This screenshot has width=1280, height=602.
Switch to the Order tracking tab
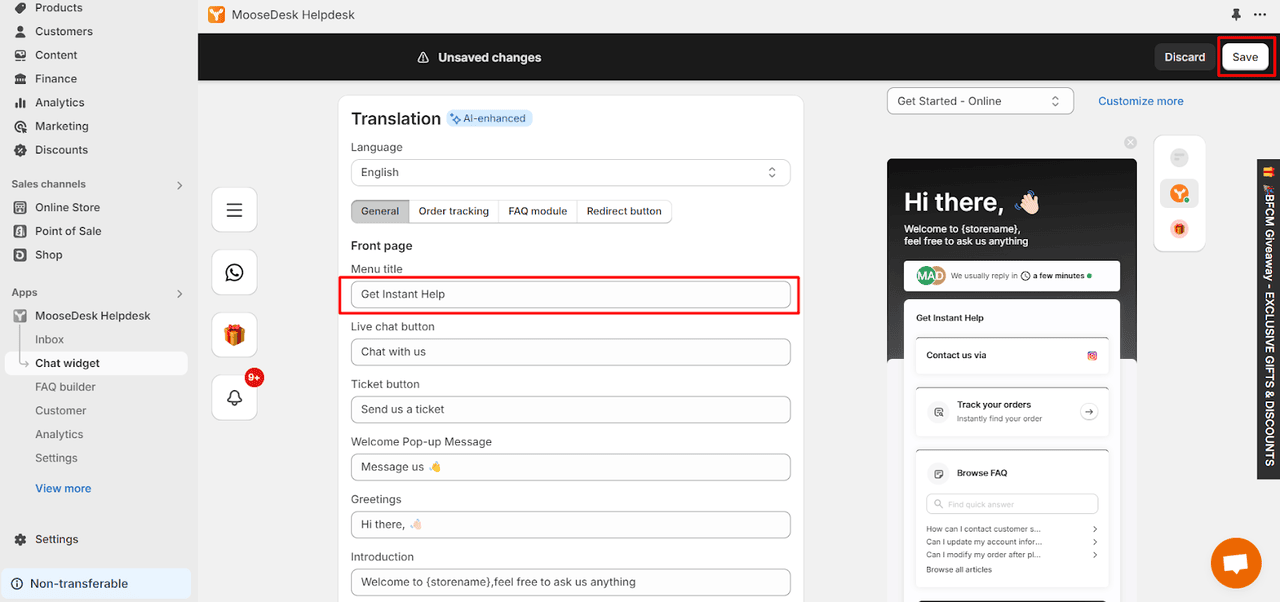pyautogui.click(x=453, y=211)
